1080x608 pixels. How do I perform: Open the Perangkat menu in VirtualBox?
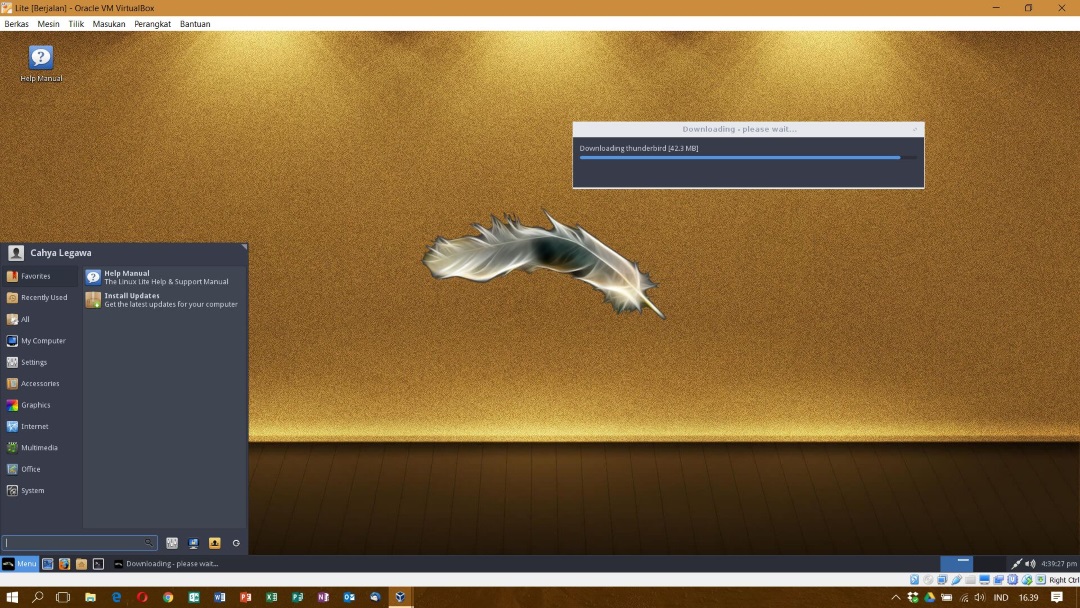[152, 24]
